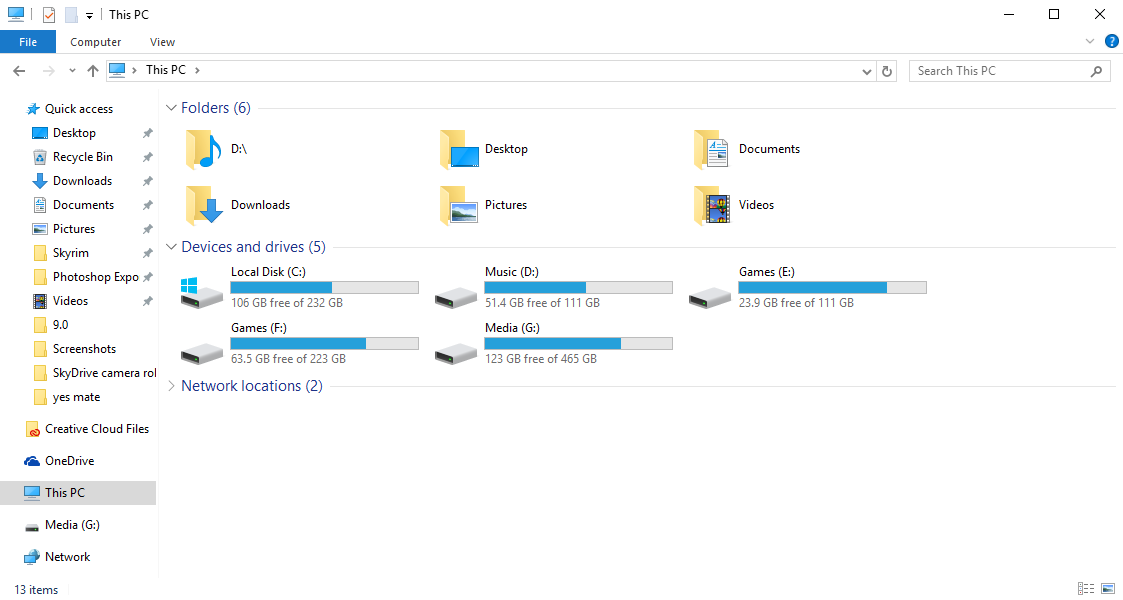Open the Desktop folder icon in Folders

pos(459,149)
